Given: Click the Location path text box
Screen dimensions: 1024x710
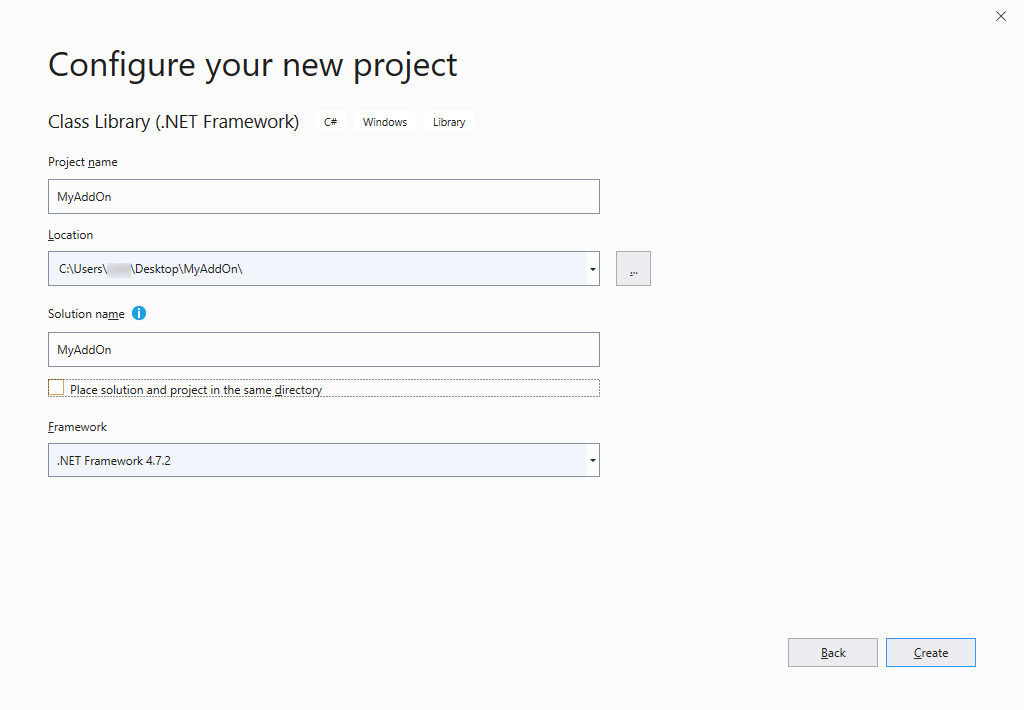Looking at the screenshot, I should (x=315, y=269).
